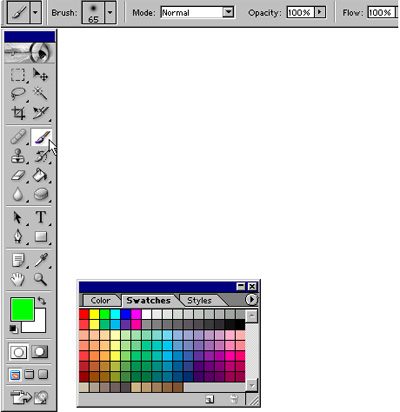
Task: Click the Adobe Online eye graphic
Action: coord(29,53)
